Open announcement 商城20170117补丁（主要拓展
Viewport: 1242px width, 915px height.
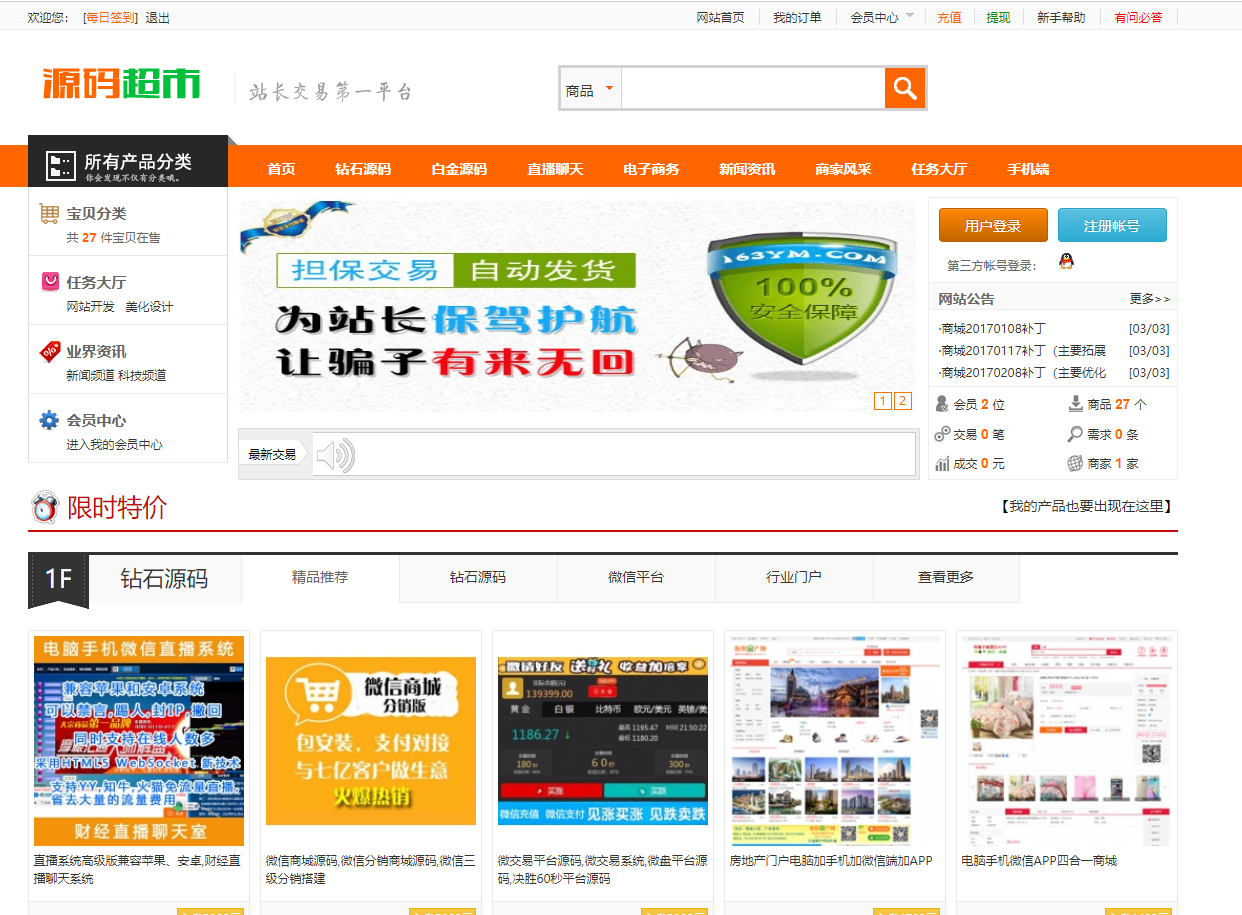[x=1022, y=350]
